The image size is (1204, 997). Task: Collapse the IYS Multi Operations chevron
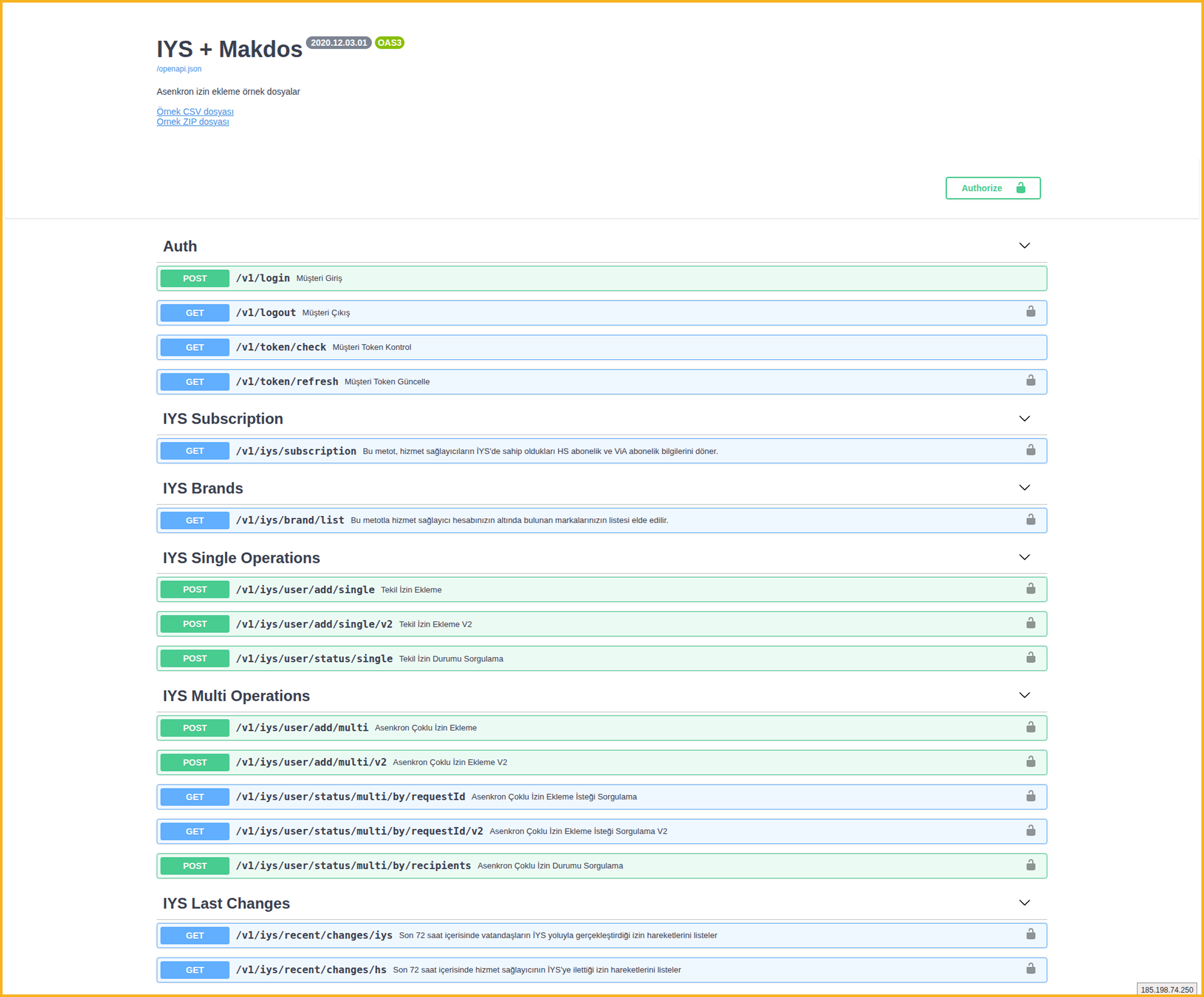tap(1024, 695)
